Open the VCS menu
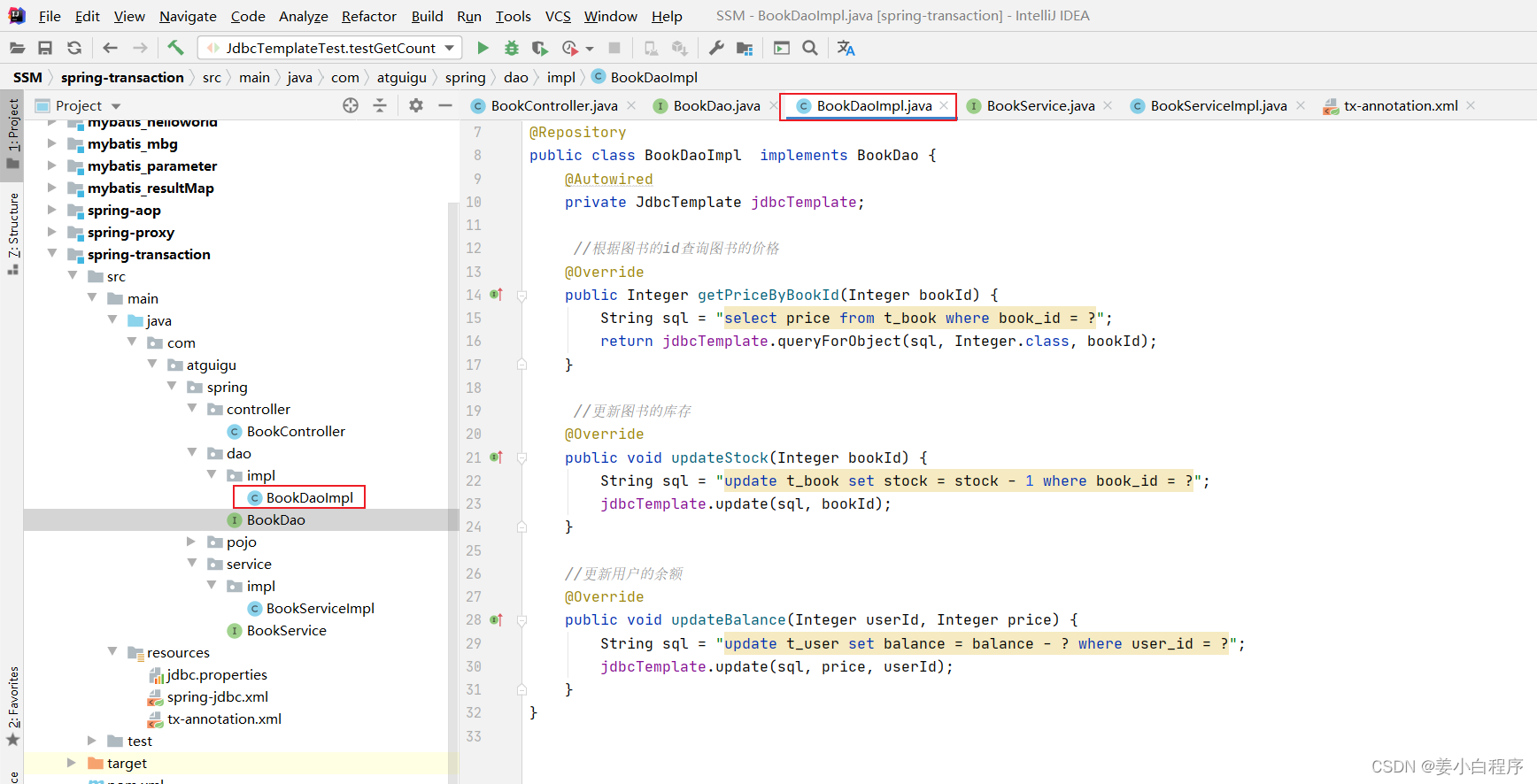Image resolution: width=1537 pixels, height=784 pixels. [x=558, y=16]
